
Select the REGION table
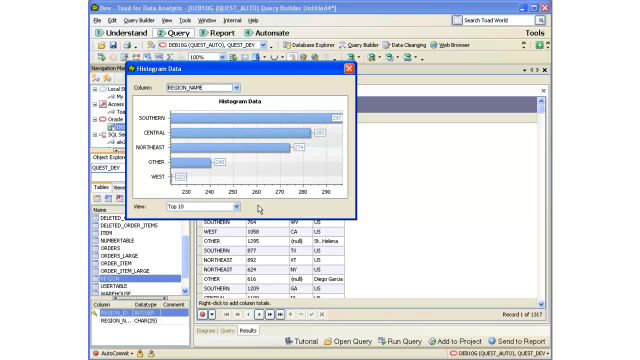click(x=136, y=278)
